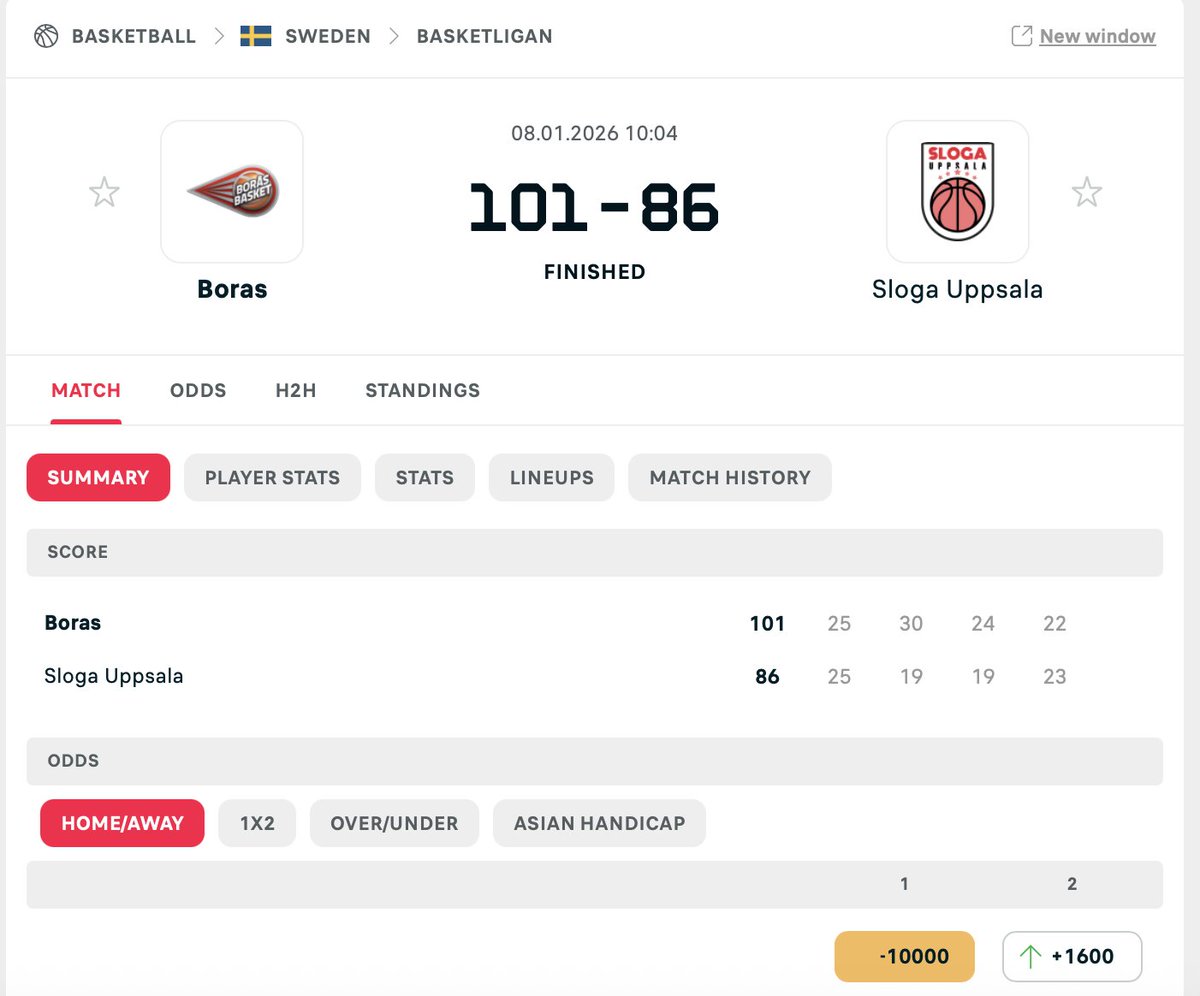Image resolution: width=1200 pixels, height=996 pixels.
Task: Select the SUMMARY sub-tab
Action: click(98, 477)
